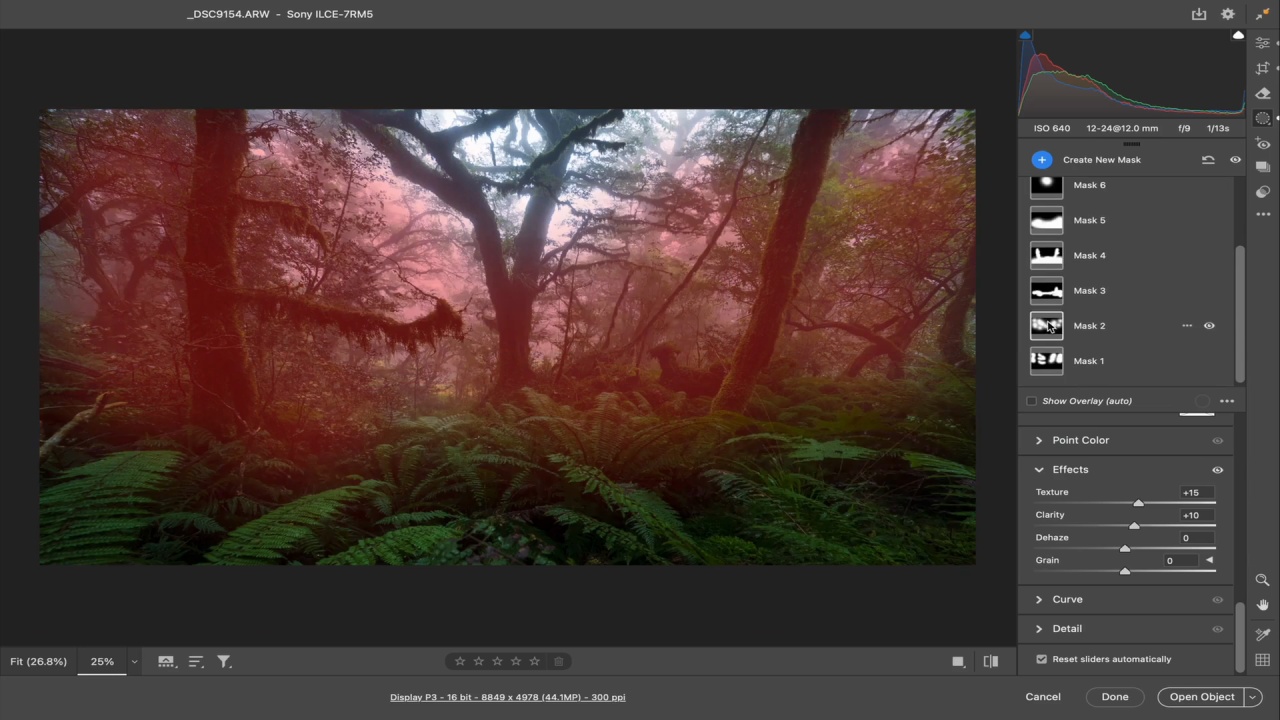This screenshot has width=1280, height=720.
Task: Open the Edit sliders panel icon
Action: 1263,43
